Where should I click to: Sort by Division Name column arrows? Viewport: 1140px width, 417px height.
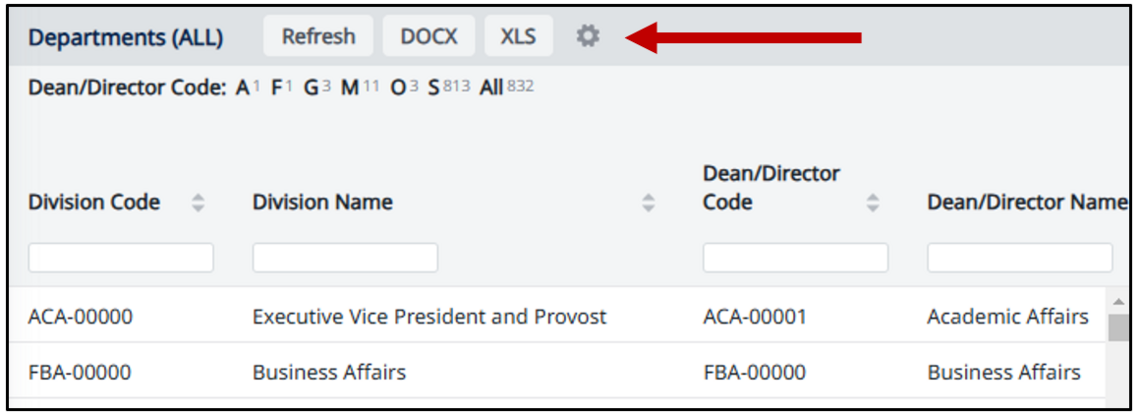pyautogui.click(x=649, y=203)
